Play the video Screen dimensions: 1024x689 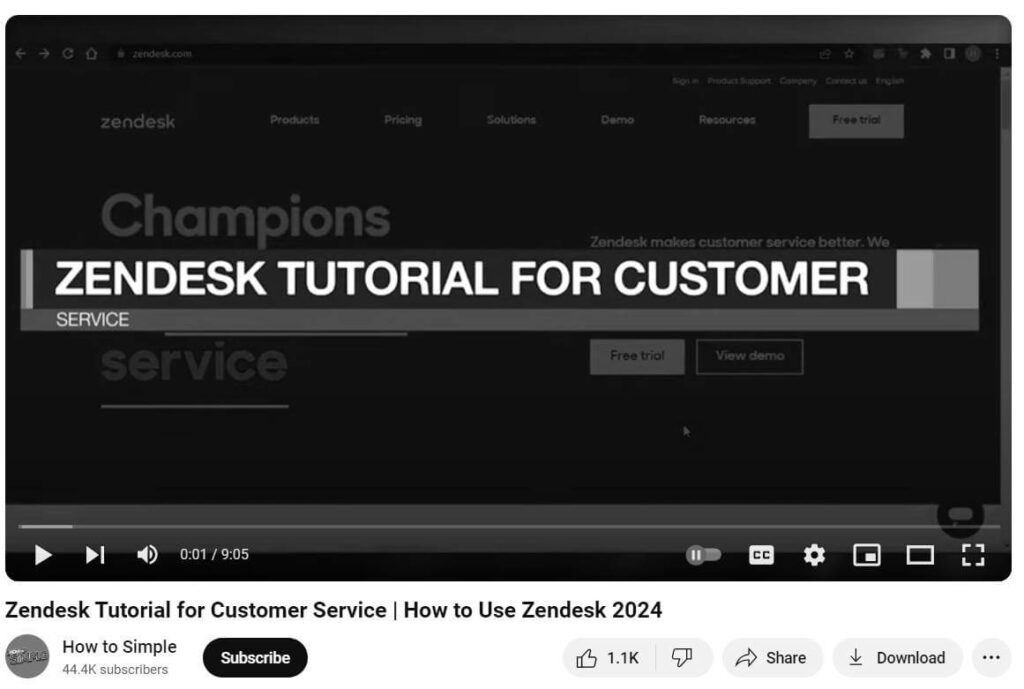43,555
